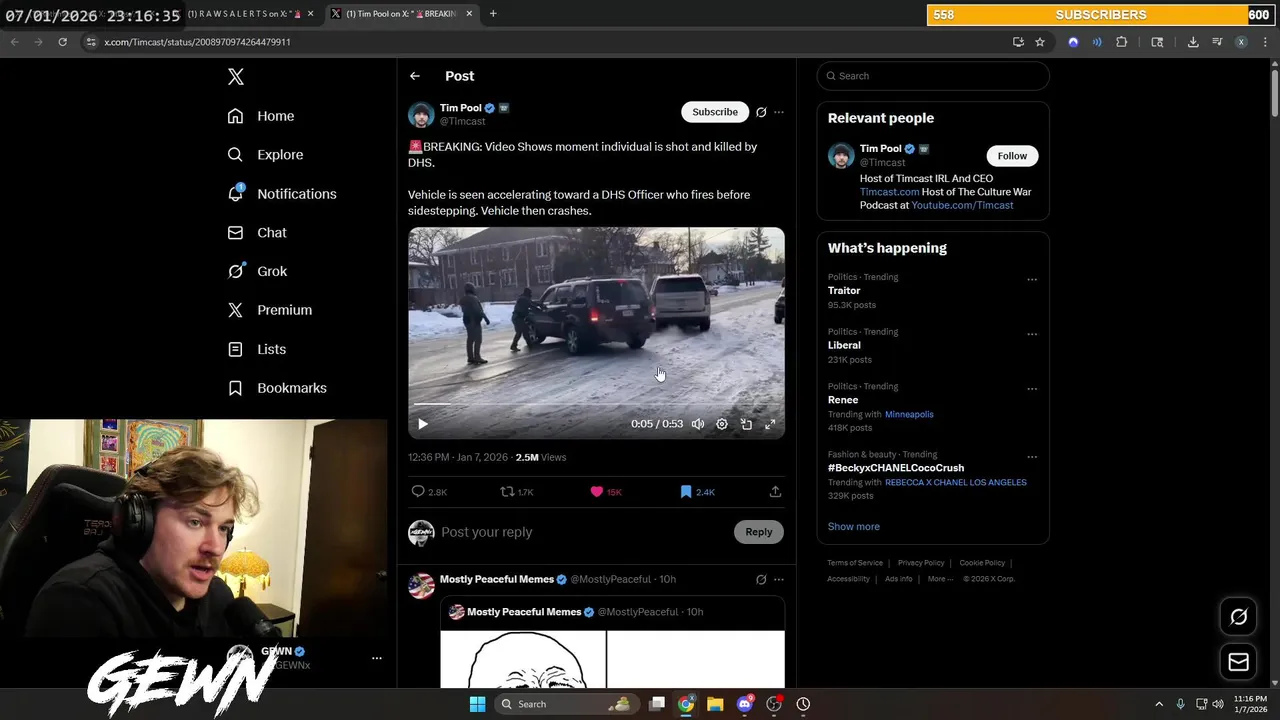The height and width of the screenshot is (720, 1280).
Task: Click the Grok icon on the Mostly Peaceful Memes reply
Action: point(761,580)
